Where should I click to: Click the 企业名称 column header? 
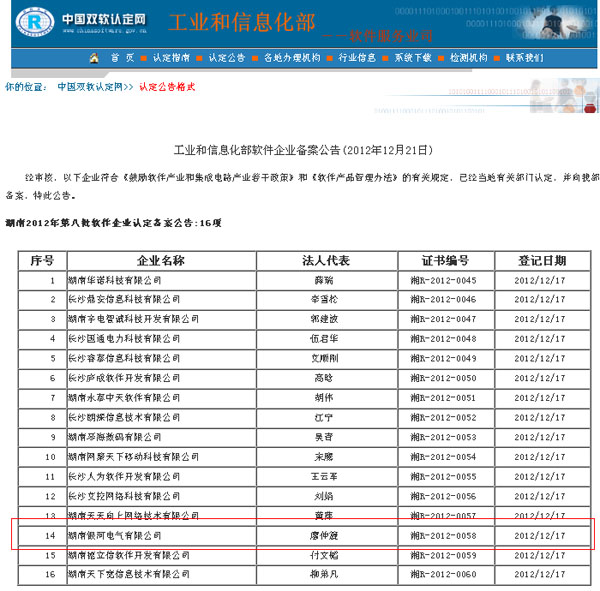pyautogui.click(x=162, y=260)
